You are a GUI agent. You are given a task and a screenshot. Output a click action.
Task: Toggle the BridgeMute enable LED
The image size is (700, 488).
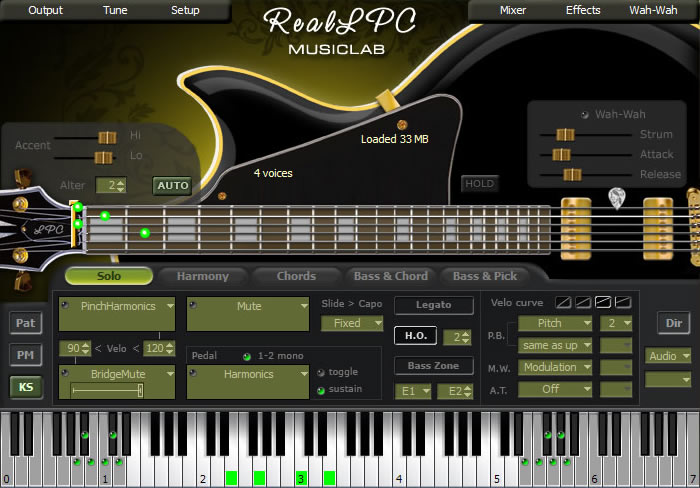click(x=65, y=373)
